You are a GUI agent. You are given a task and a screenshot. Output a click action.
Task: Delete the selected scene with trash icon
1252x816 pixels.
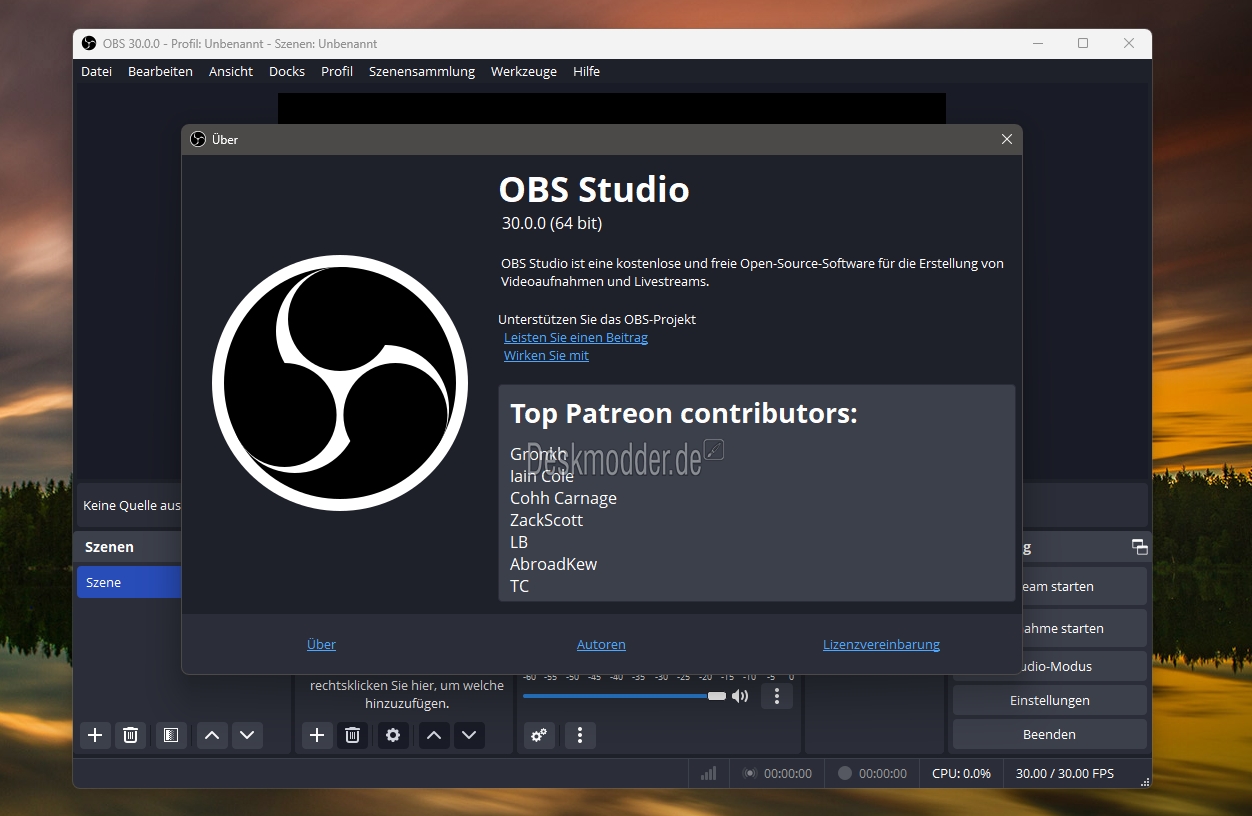(130, 735)
